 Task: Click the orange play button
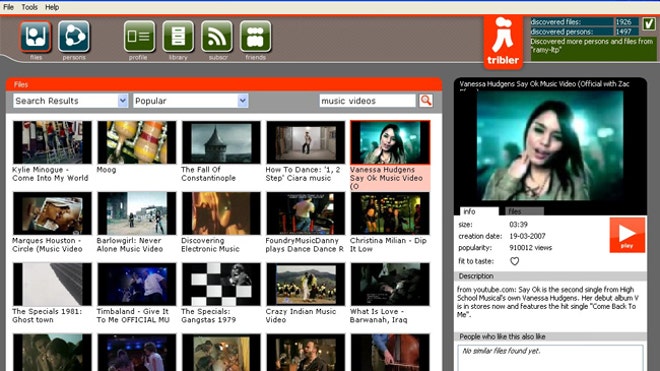coord(627,235)
